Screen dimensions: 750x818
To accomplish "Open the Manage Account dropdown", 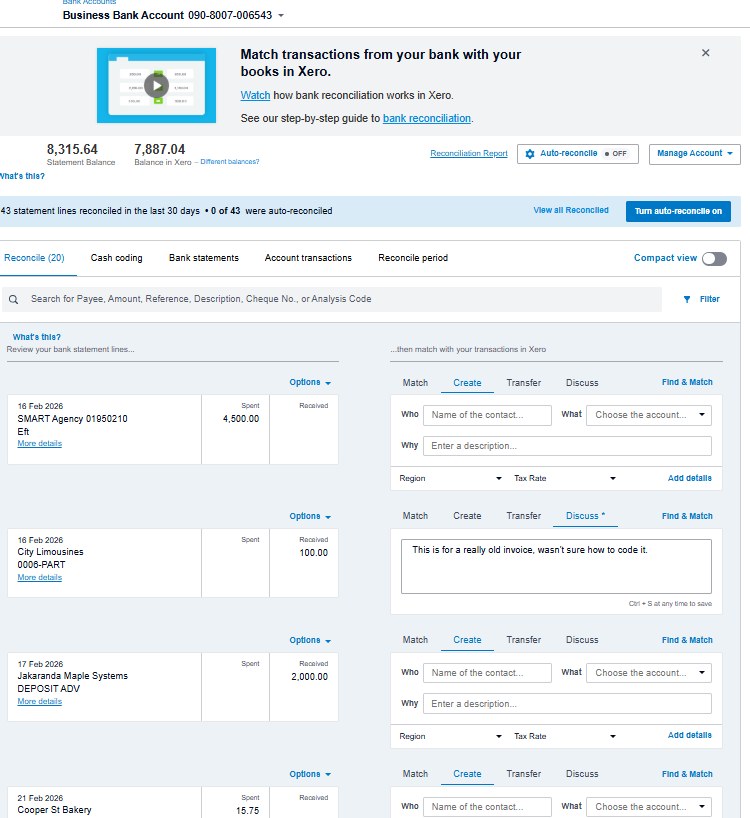I will point(696,154).
